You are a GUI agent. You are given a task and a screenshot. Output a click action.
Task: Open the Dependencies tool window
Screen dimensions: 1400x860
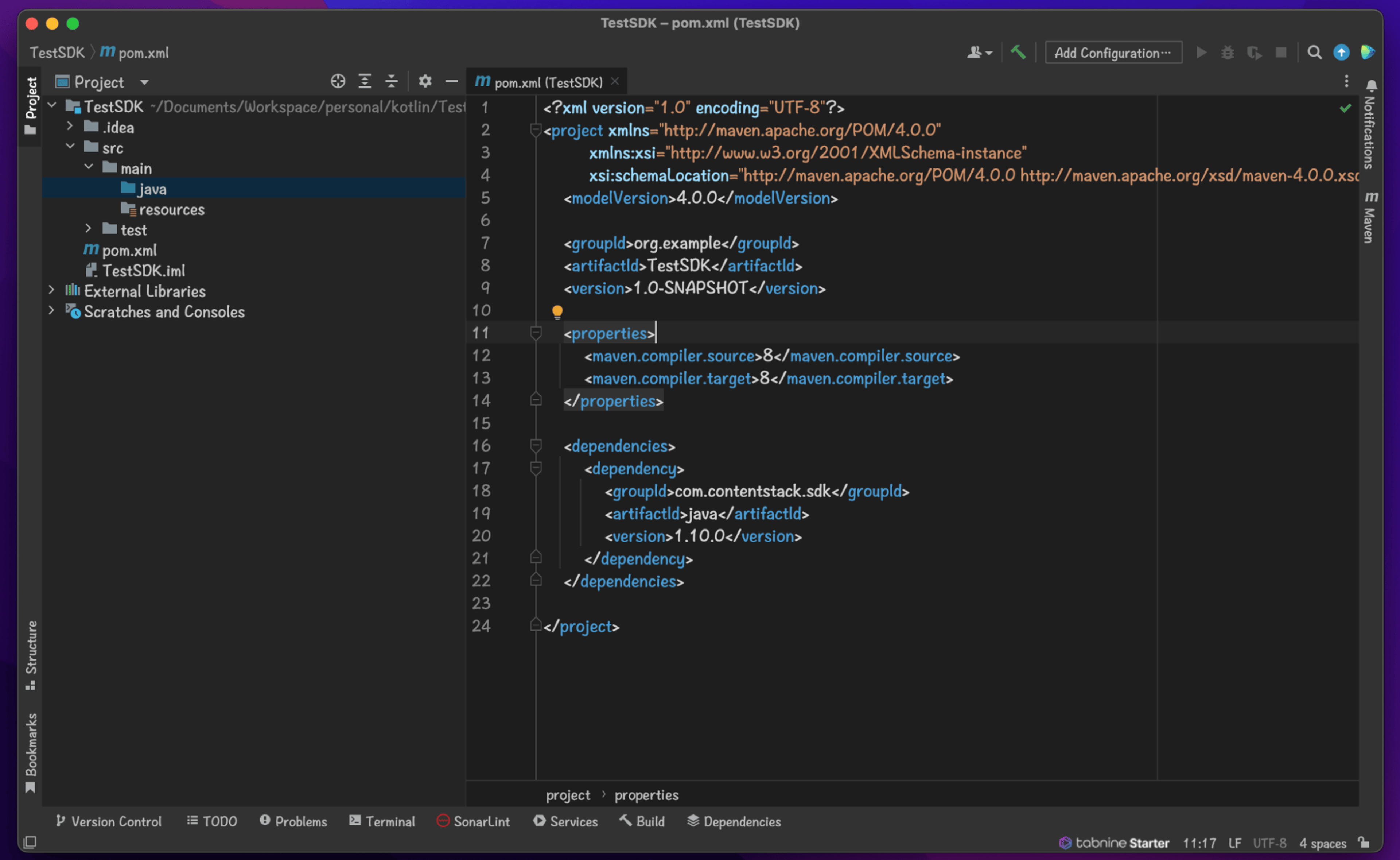734,821
